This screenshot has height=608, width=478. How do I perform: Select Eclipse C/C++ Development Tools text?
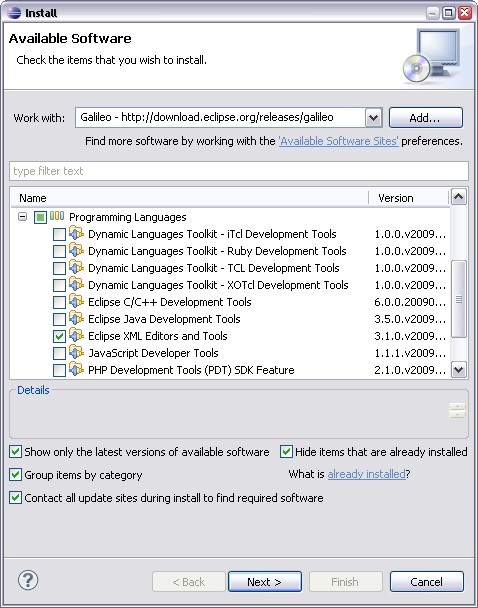(169, 302)
